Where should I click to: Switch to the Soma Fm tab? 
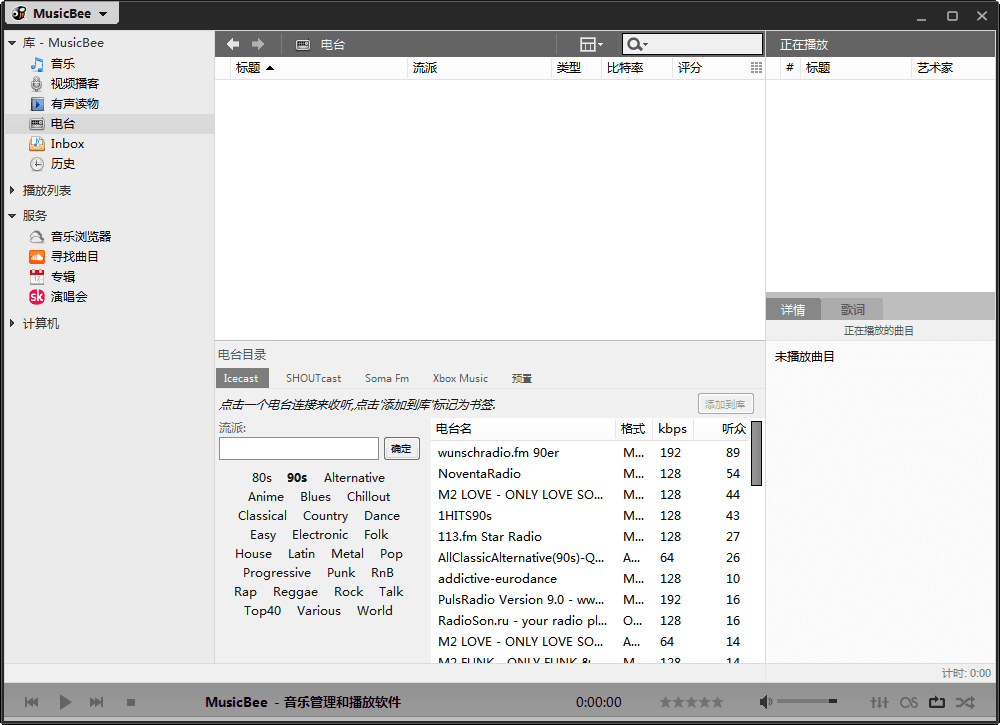click(386, 378)
